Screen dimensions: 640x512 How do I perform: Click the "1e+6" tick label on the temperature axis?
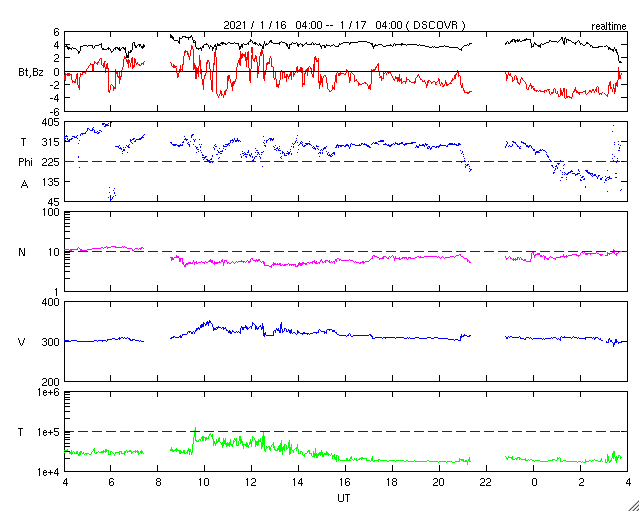point(49,392)
